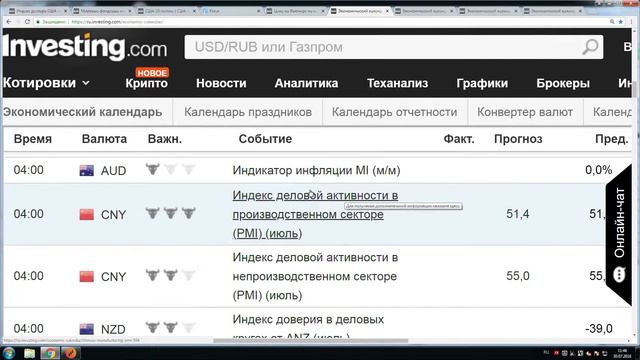
Task: Open the Новости menu item
Action: 221,83
